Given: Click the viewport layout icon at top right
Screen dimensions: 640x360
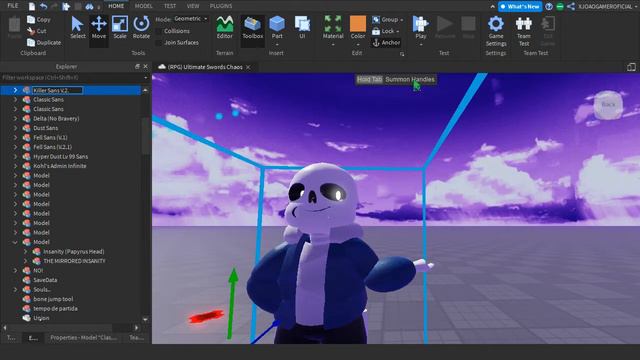Looking at the screenshot, I should (x=631, y=67).
